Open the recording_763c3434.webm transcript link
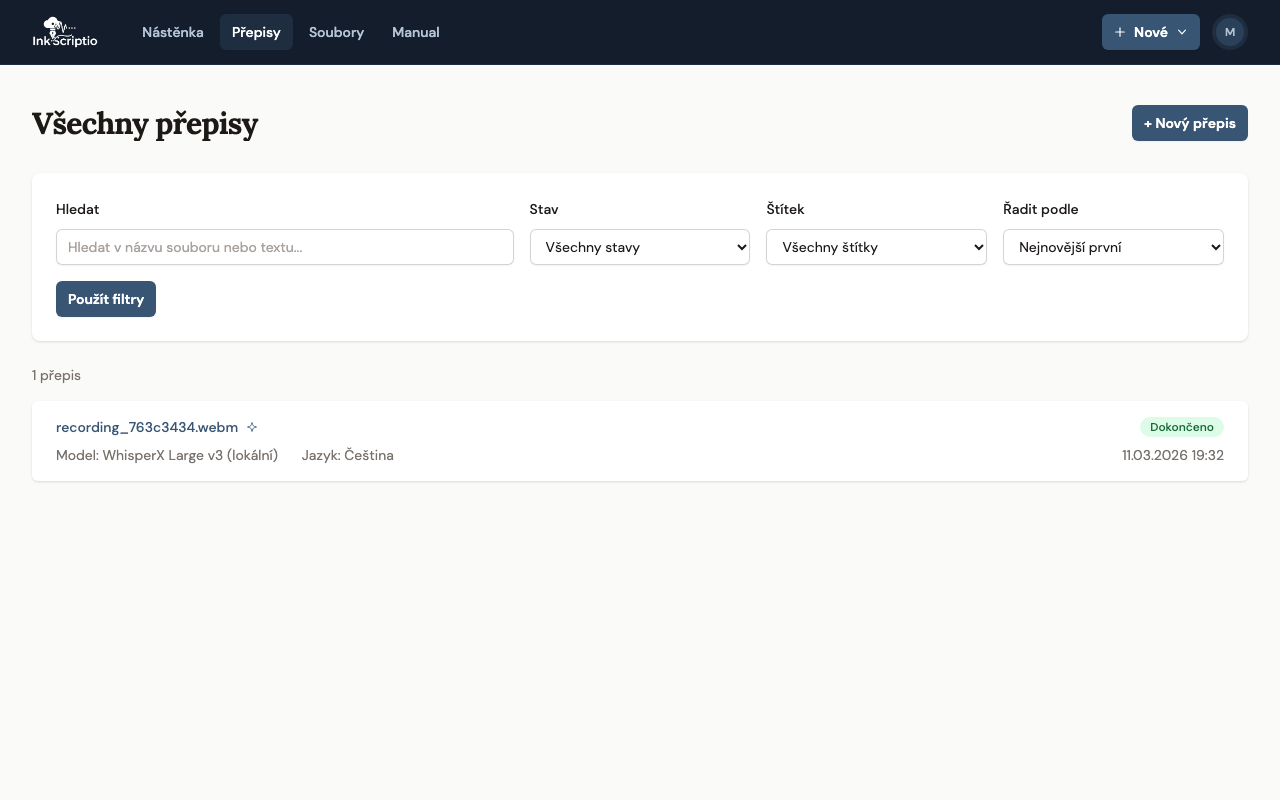Viewport: 1280px width, 800px height. coord(147,427)
